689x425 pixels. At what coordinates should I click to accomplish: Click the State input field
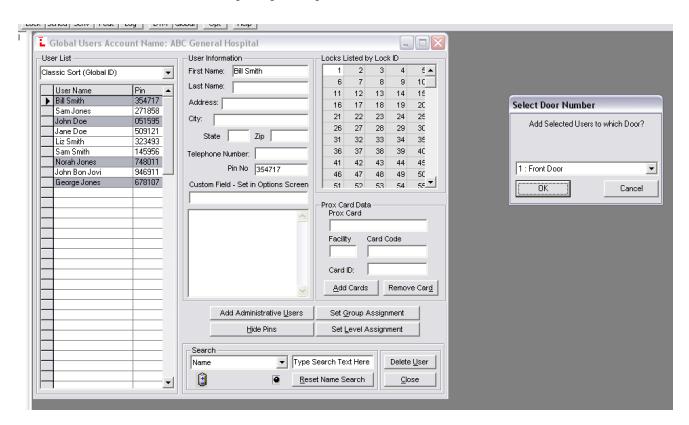coord(239,136)
